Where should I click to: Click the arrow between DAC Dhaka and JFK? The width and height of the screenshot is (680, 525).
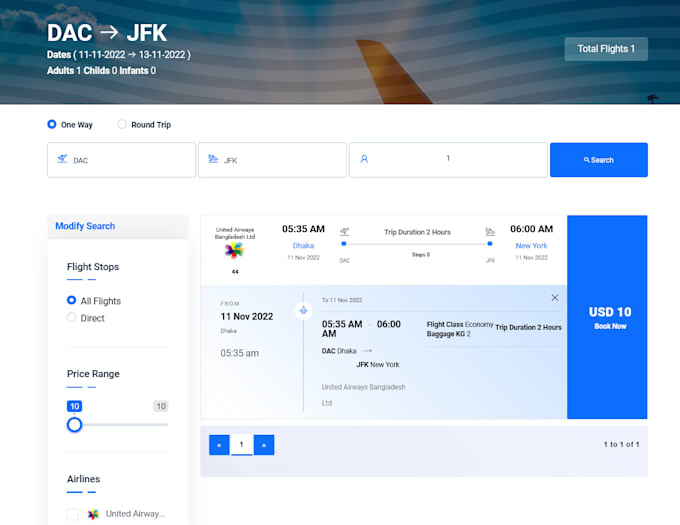coord(368,351)
